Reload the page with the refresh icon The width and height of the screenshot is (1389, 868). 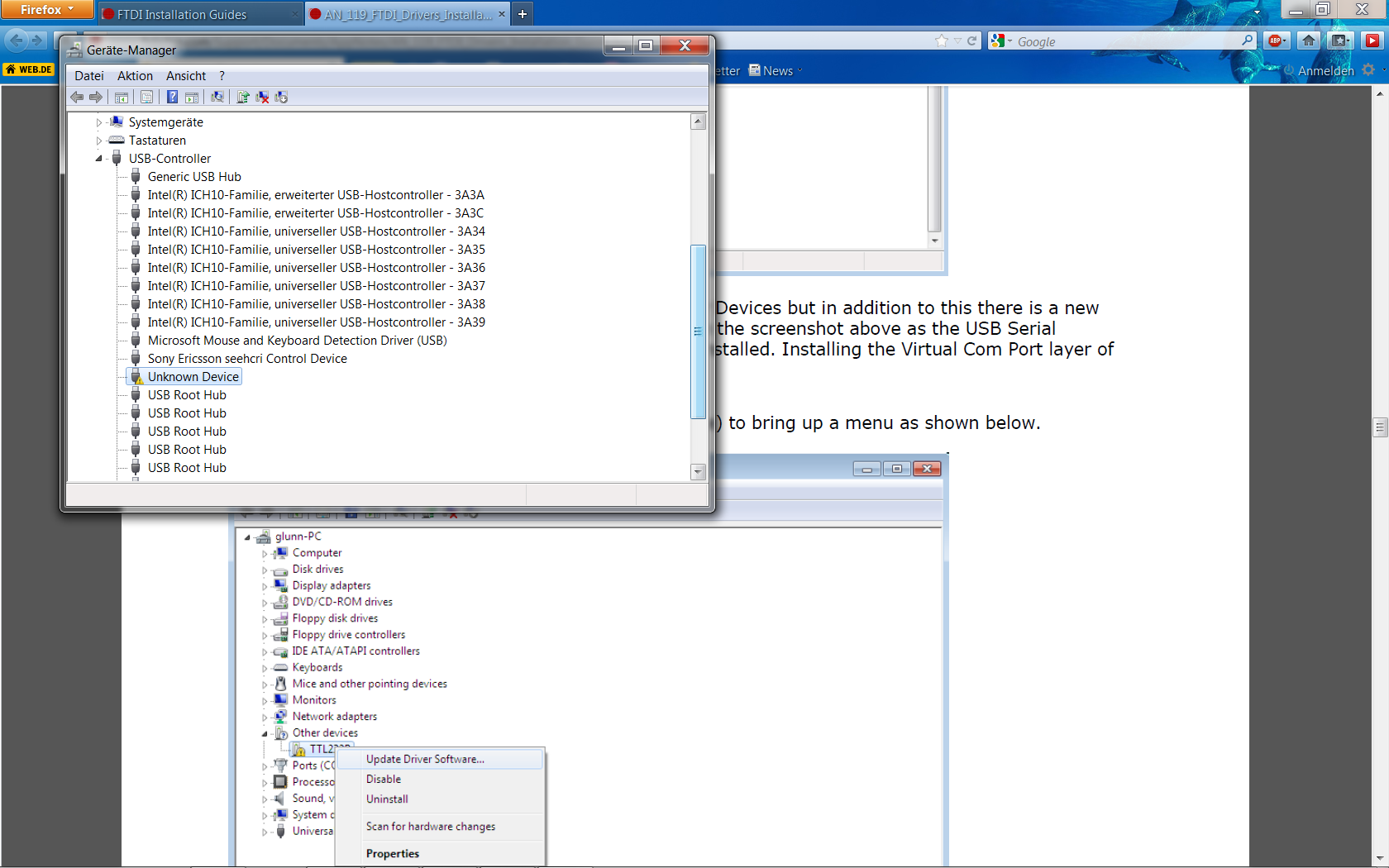(x=972, y=41)
